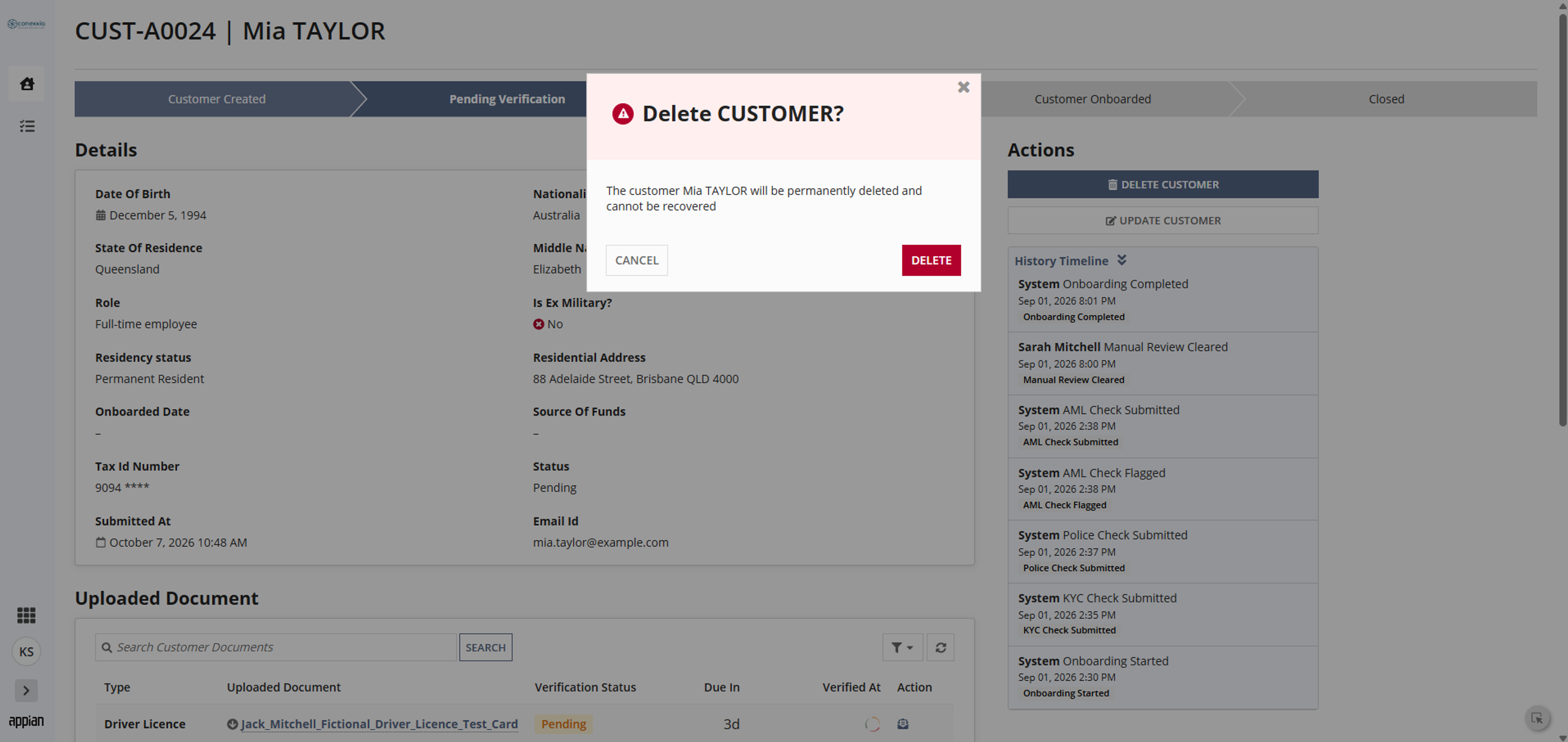Click the Driver Licence row action icon
Image resolution: width=1568 pixels, height=742 pixels.
(903, 724)
